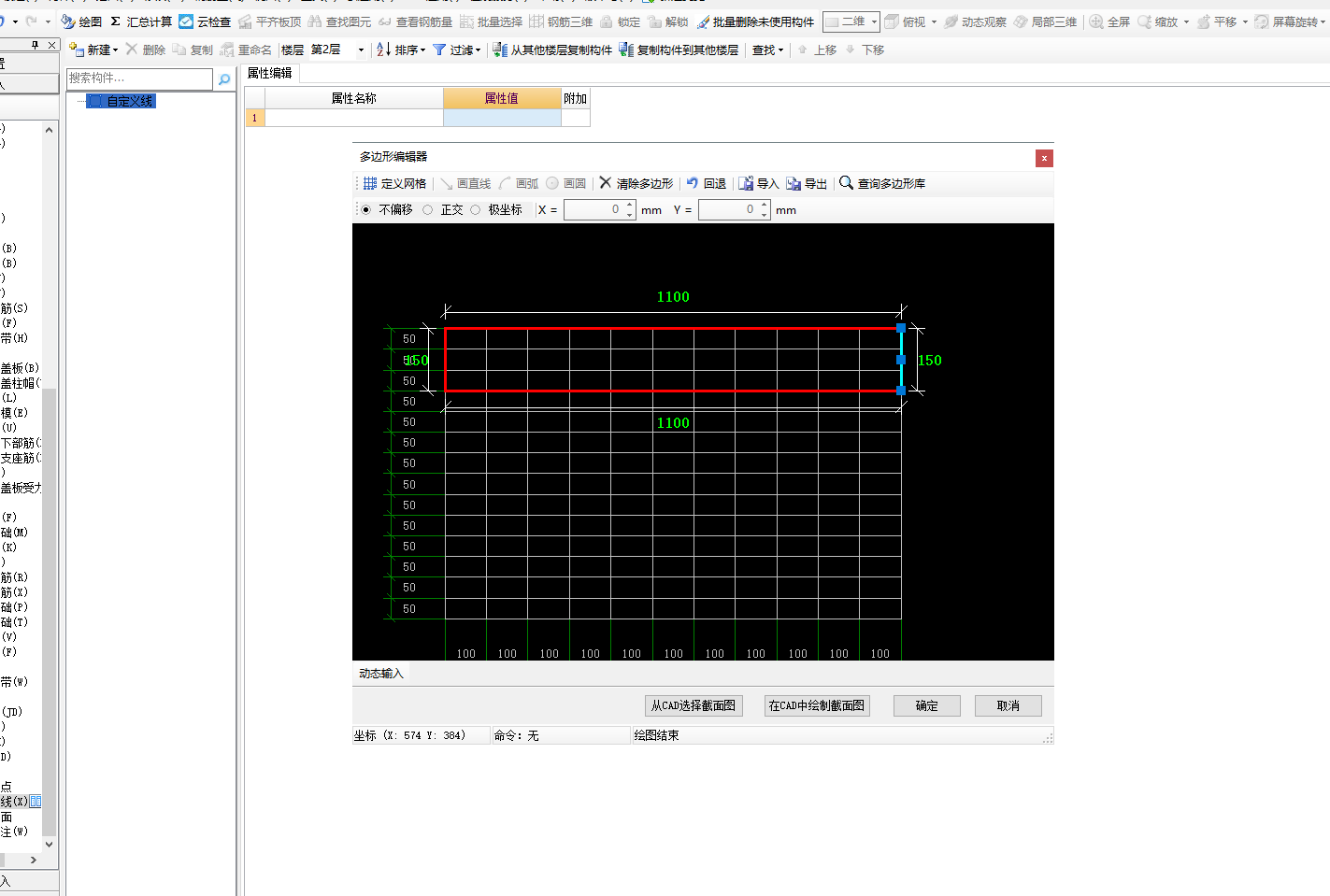Unlock elements with 解锁

coord(668,21)
